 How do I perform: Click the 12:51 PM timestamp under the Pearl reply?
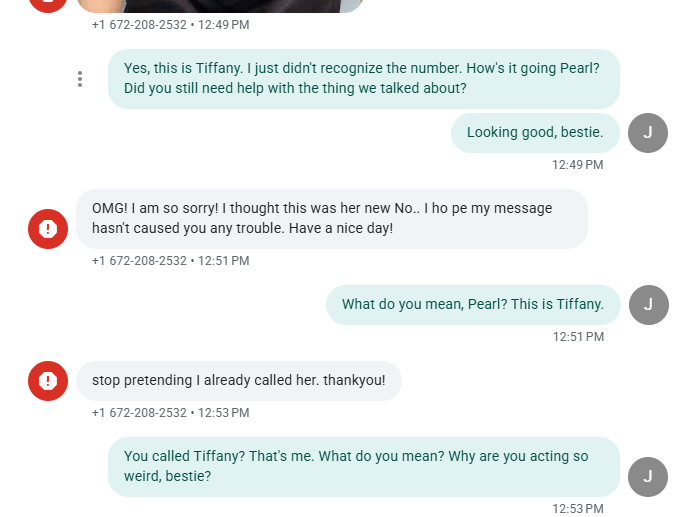(578, 337)
